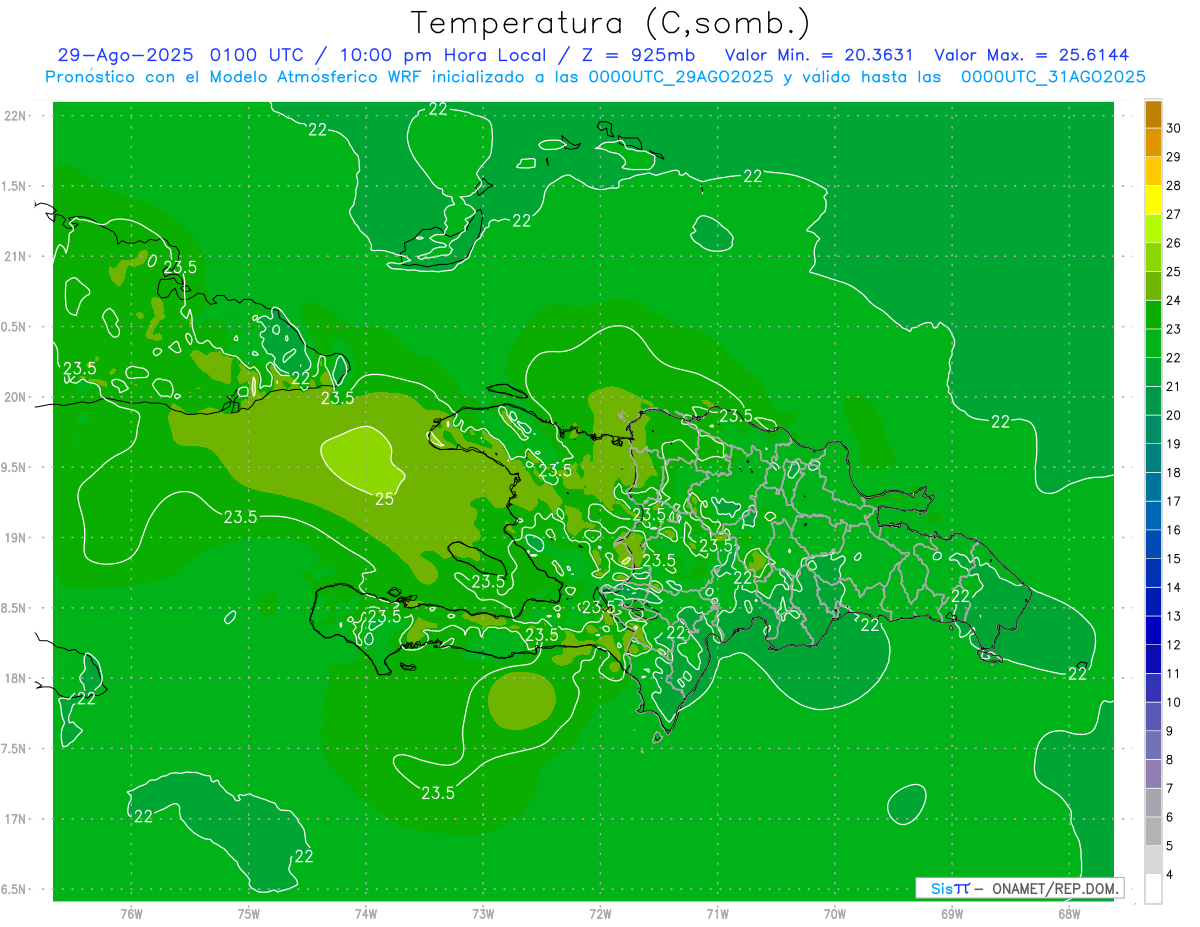
Task: Click the legend value "28"
Action: [1174, 186]
